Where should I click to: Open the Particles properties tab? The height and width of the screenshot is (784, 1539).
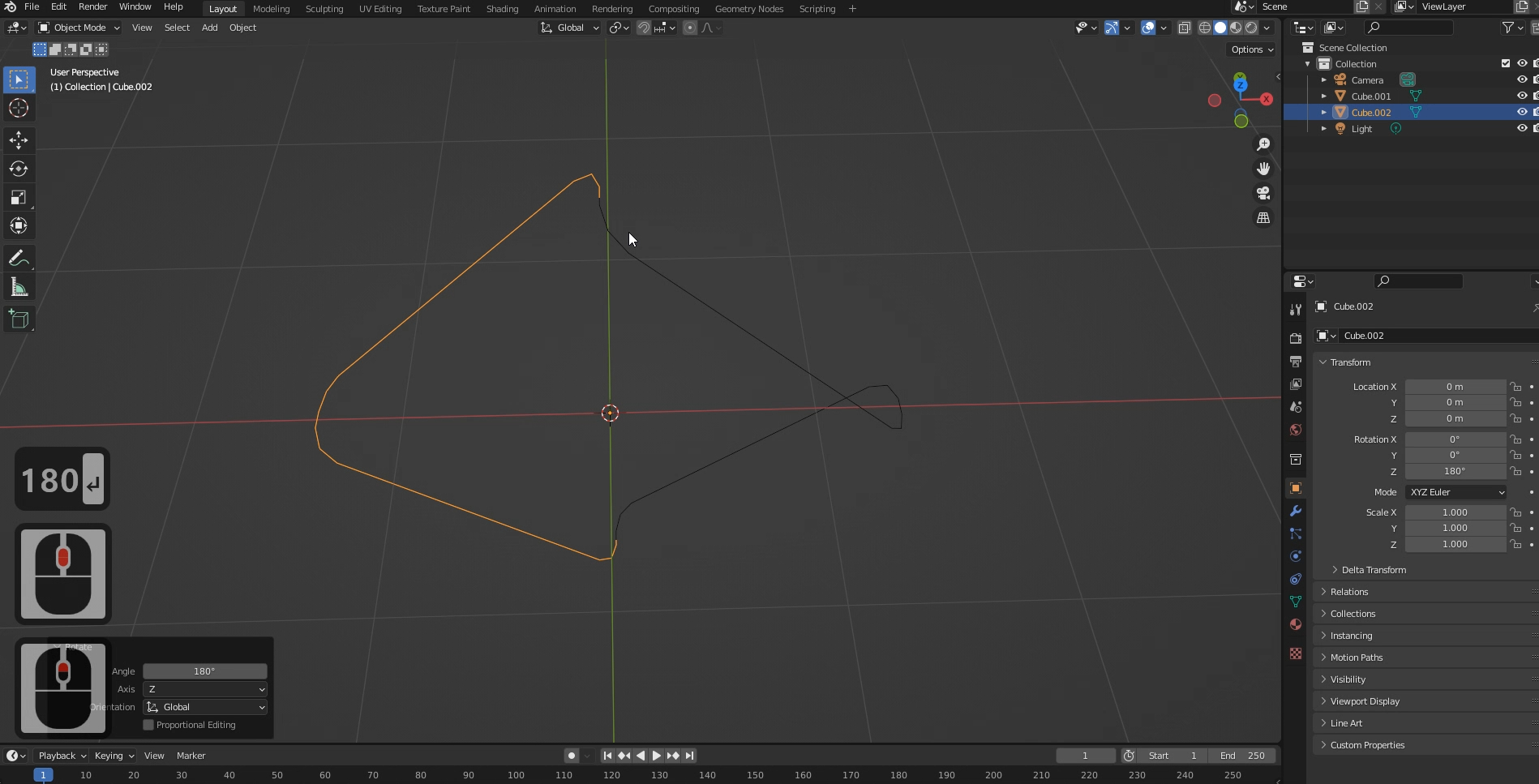coord(1296,533)
